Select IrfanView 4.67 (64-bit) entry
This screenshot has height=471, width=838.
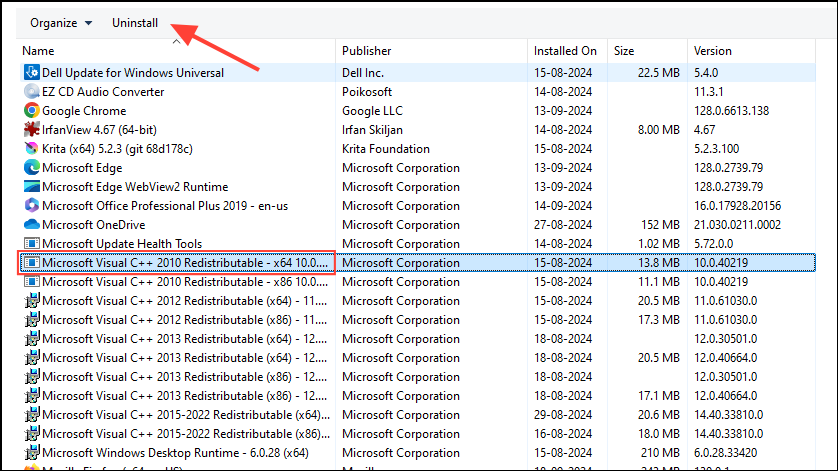99,129
